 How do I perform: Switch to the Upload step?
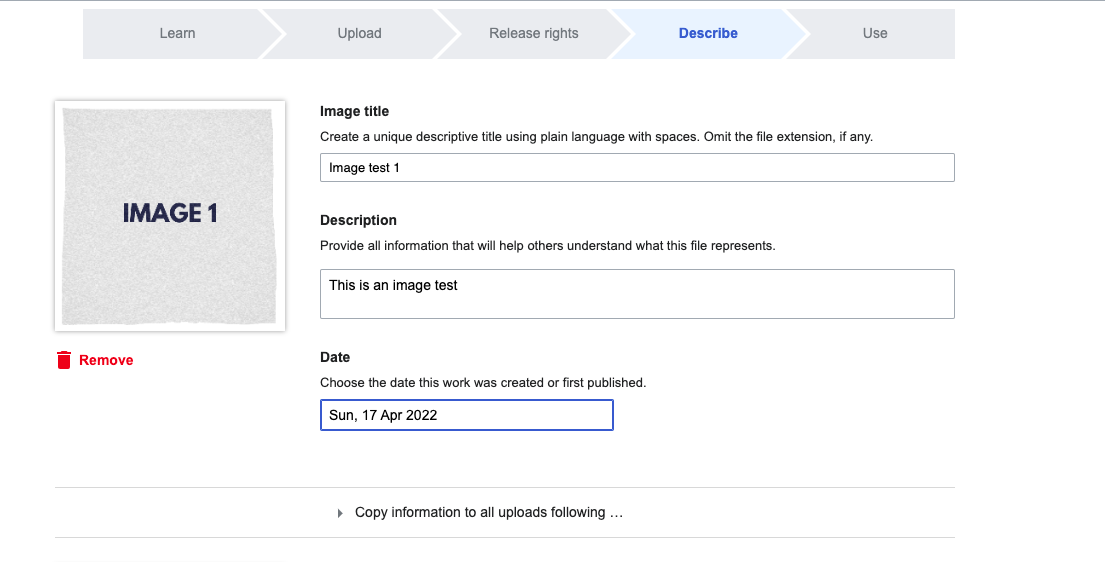(359, 33)
